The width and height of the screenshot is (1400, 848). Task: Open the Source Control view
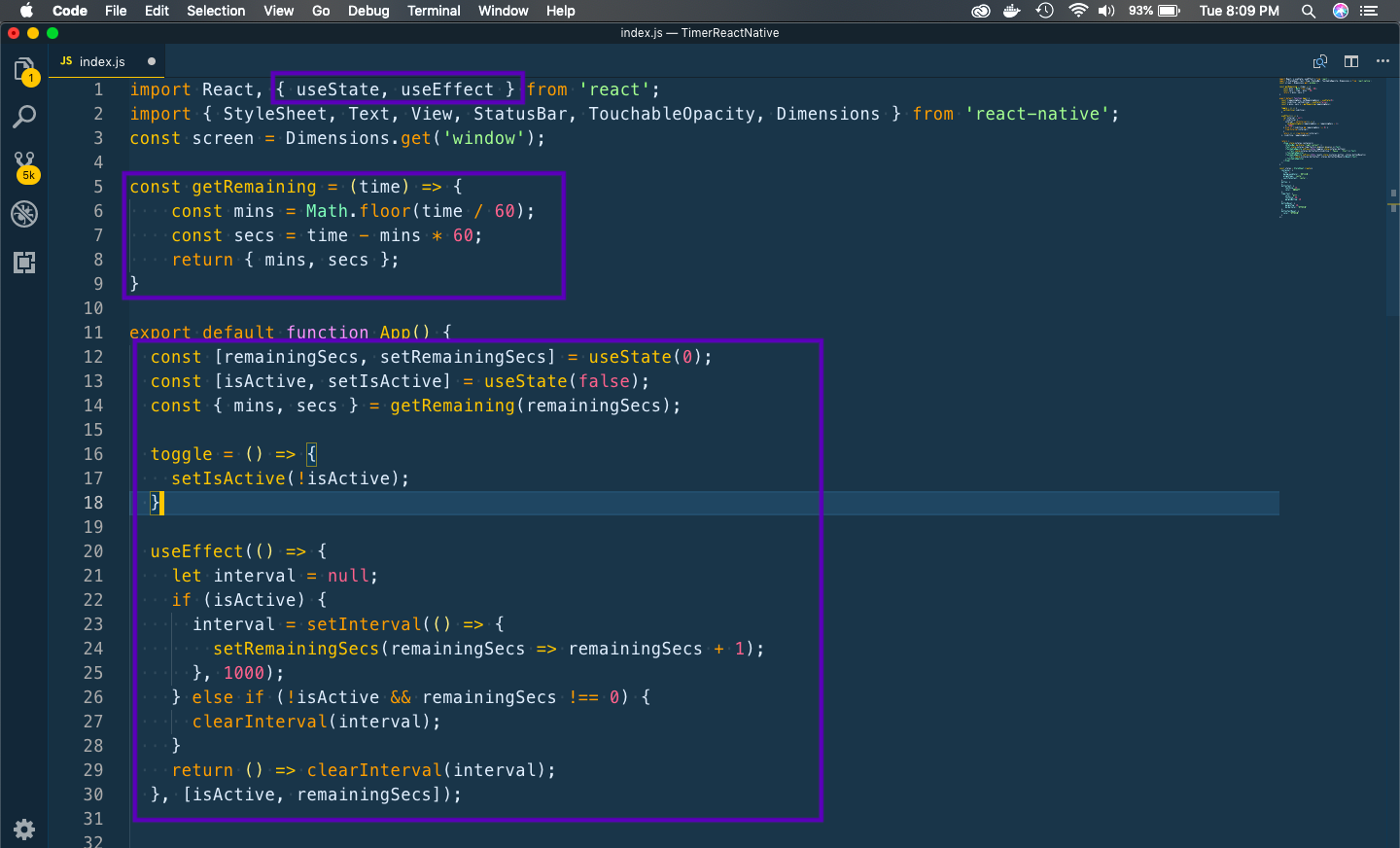click(x=24, y=165)
